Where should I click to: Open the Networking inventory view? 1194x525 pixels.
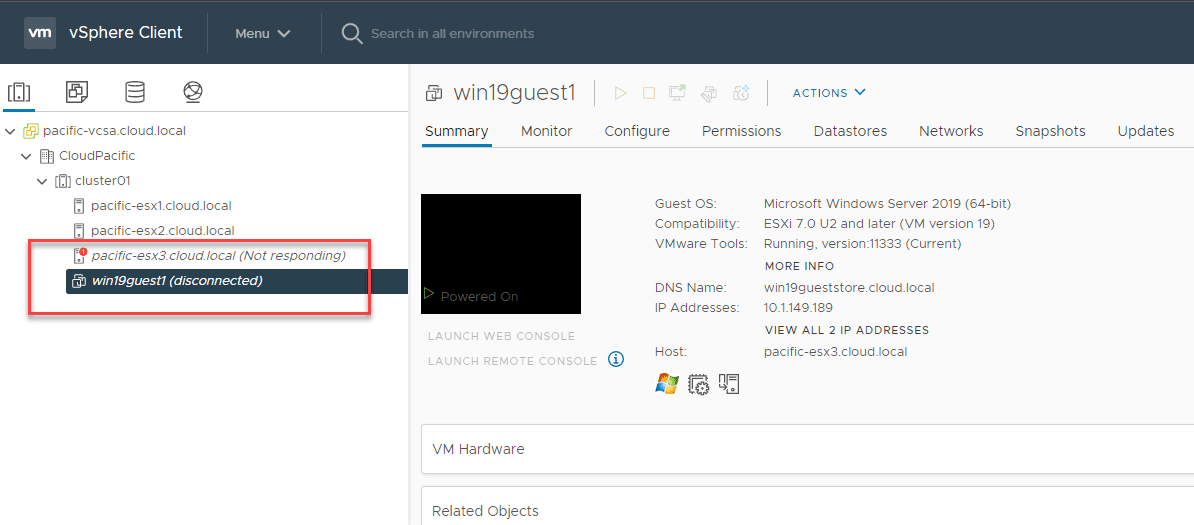pos(193,93)
